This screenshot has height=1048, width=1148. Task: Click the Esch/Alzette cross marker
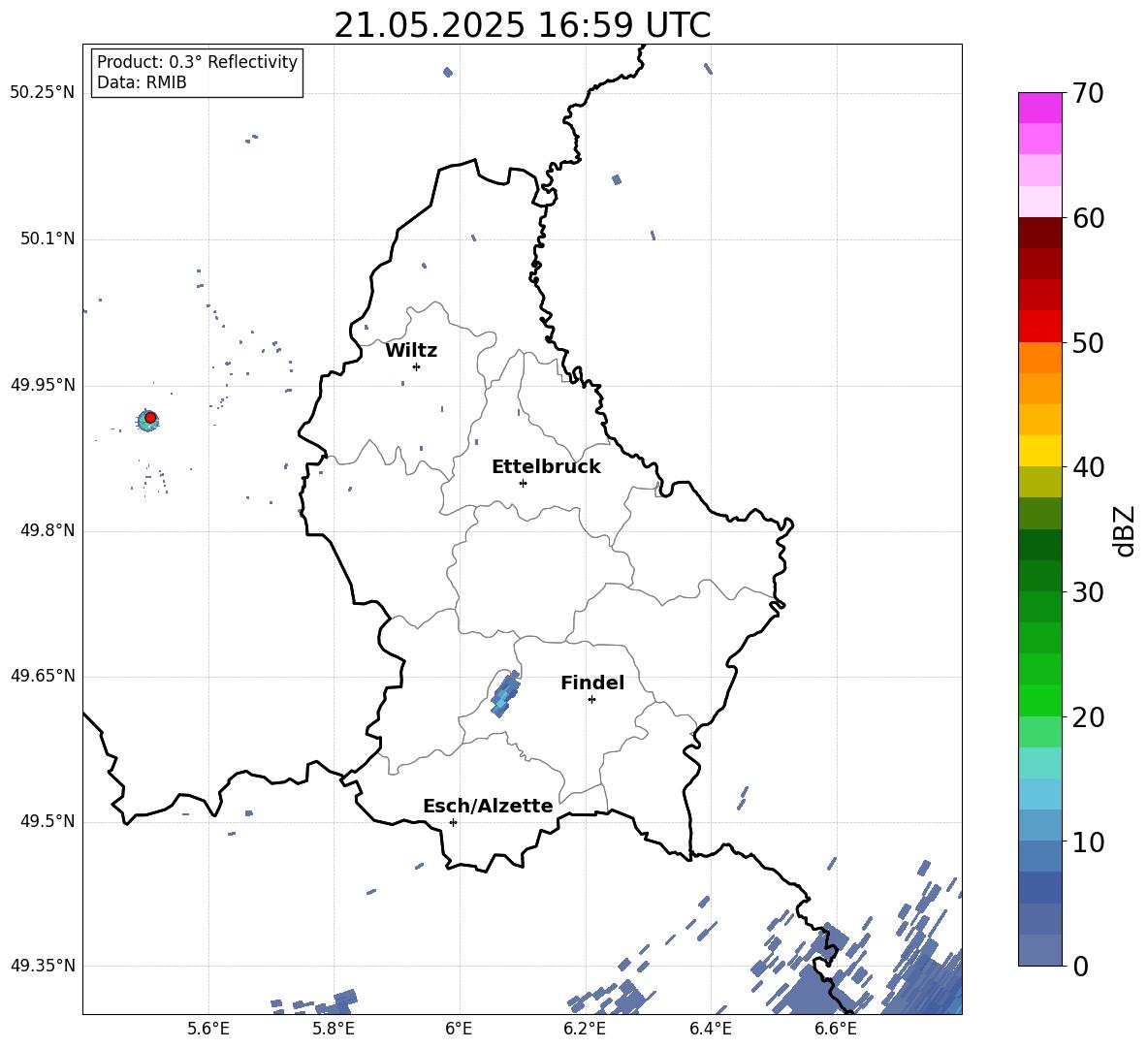tap(453, 822)
